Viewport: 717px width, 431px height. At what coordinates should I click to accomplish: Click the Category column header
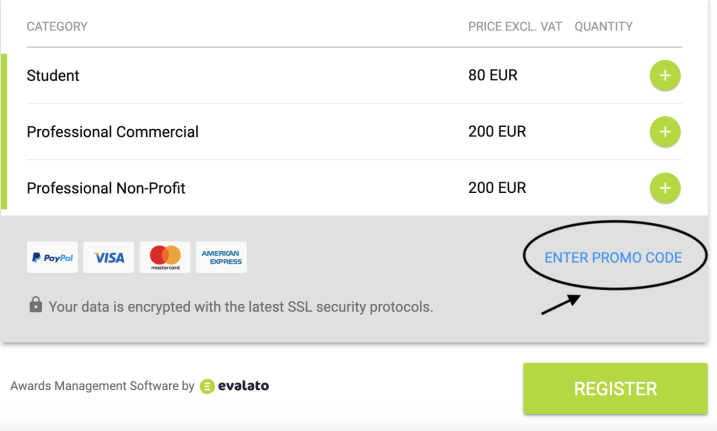tap(57, 26)
